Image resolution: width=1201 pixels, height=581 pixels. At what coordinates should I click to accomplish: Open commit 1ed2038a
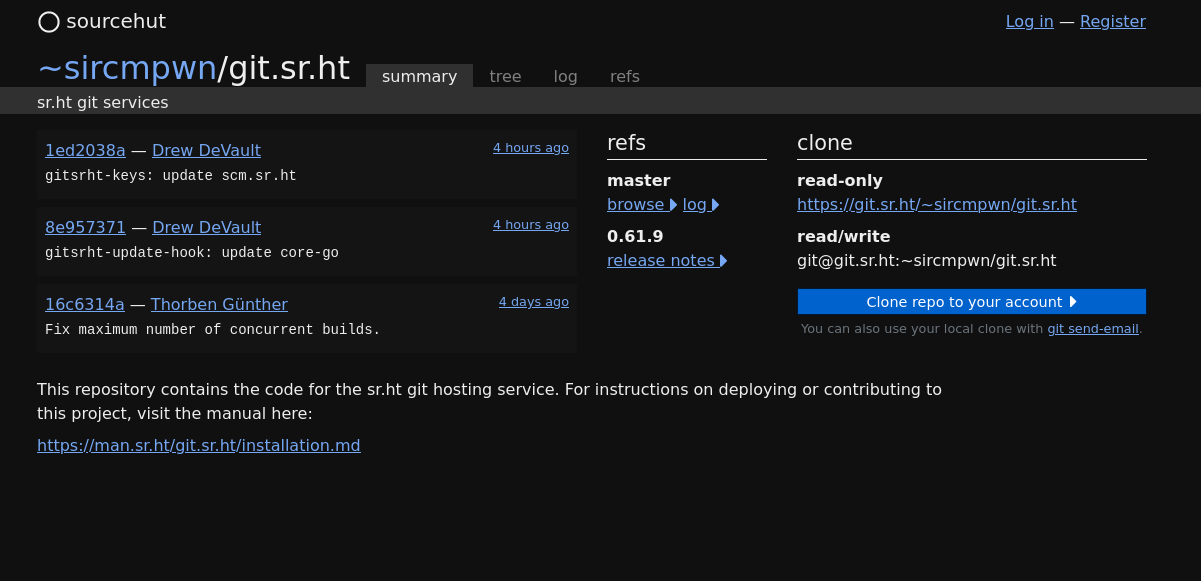tap(85, 150)
